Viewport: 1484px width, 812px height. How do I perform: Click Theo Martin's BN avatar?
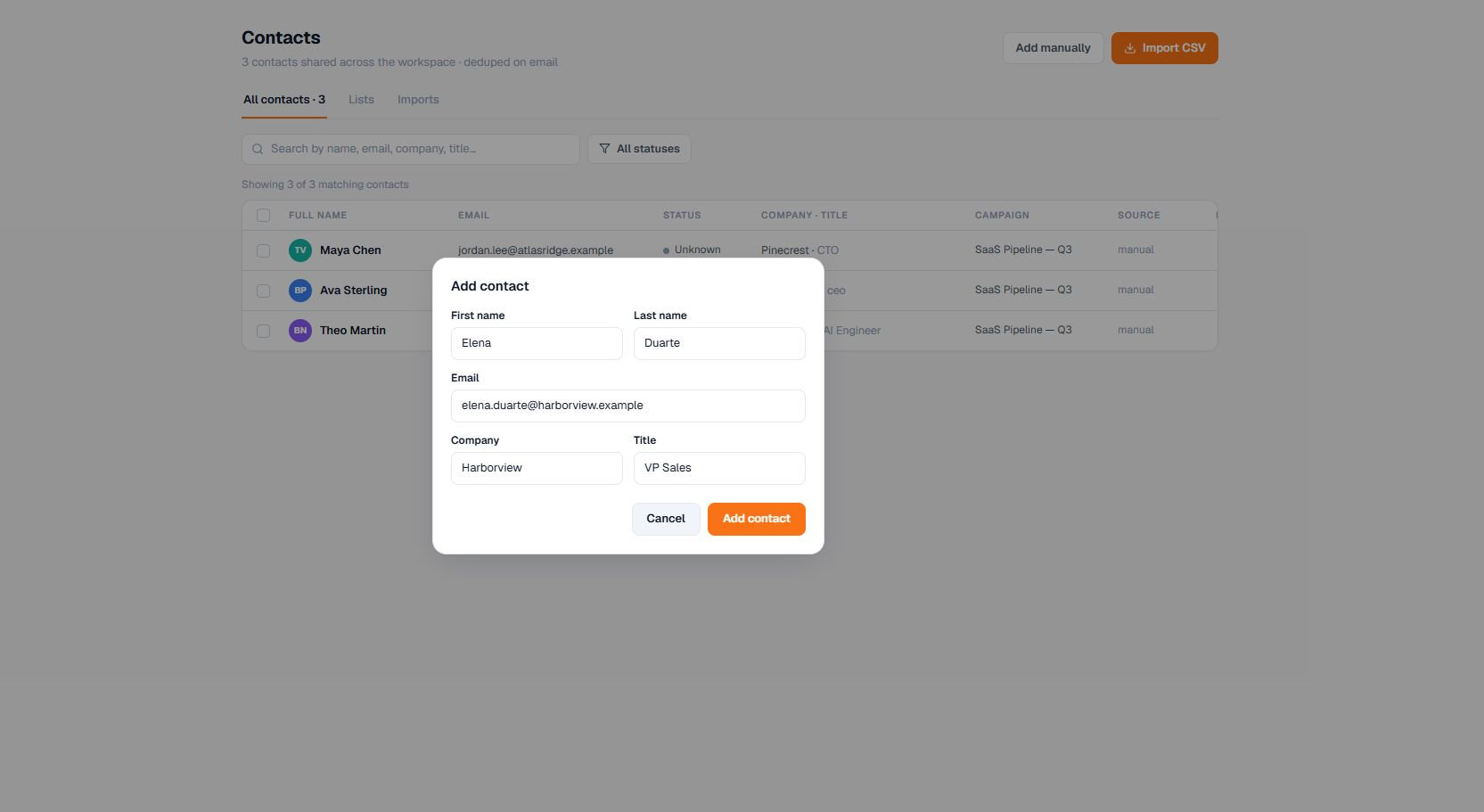pyautogui.click(x=300, y=331)
